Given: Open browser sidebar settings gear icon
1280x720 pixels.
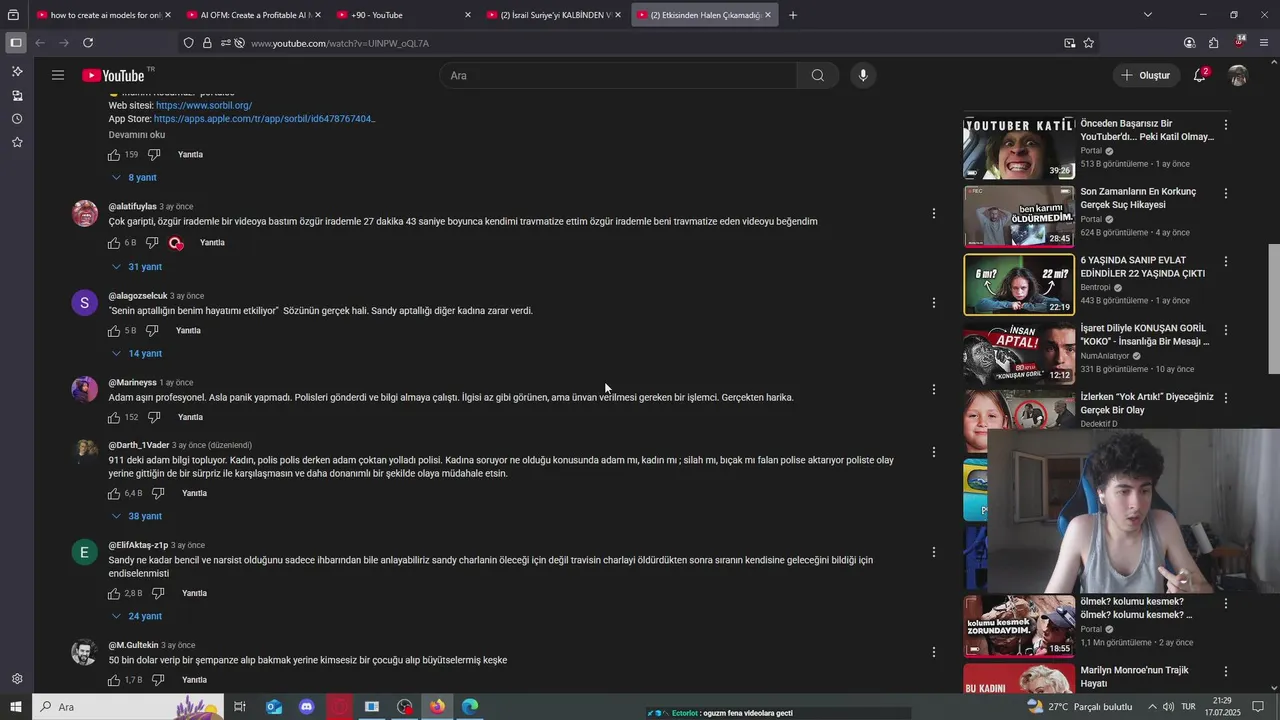Looking at the screenshot, I should coord(17,679).
